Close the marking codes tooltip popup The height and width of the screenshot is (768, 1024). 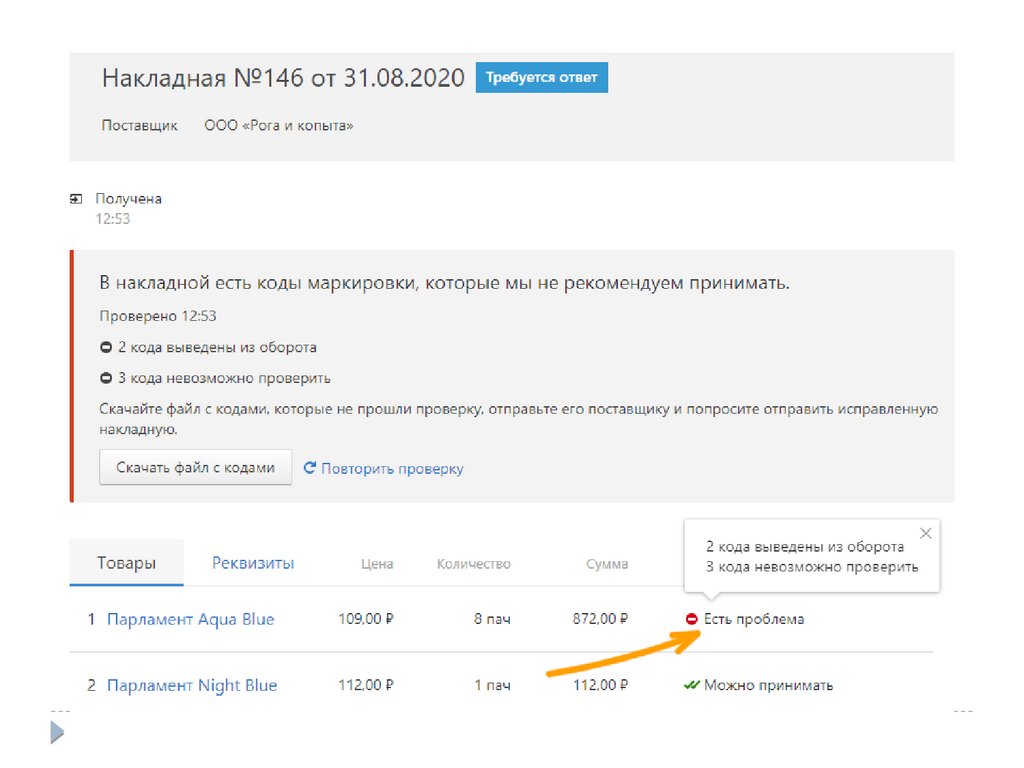[x=925, y=534]
